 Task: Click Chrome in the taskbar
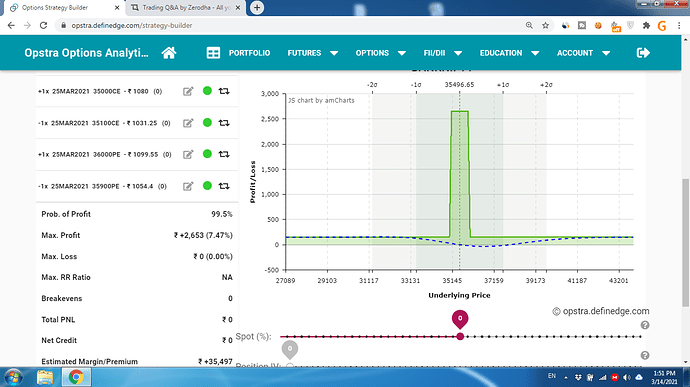(x=76, y=377)
